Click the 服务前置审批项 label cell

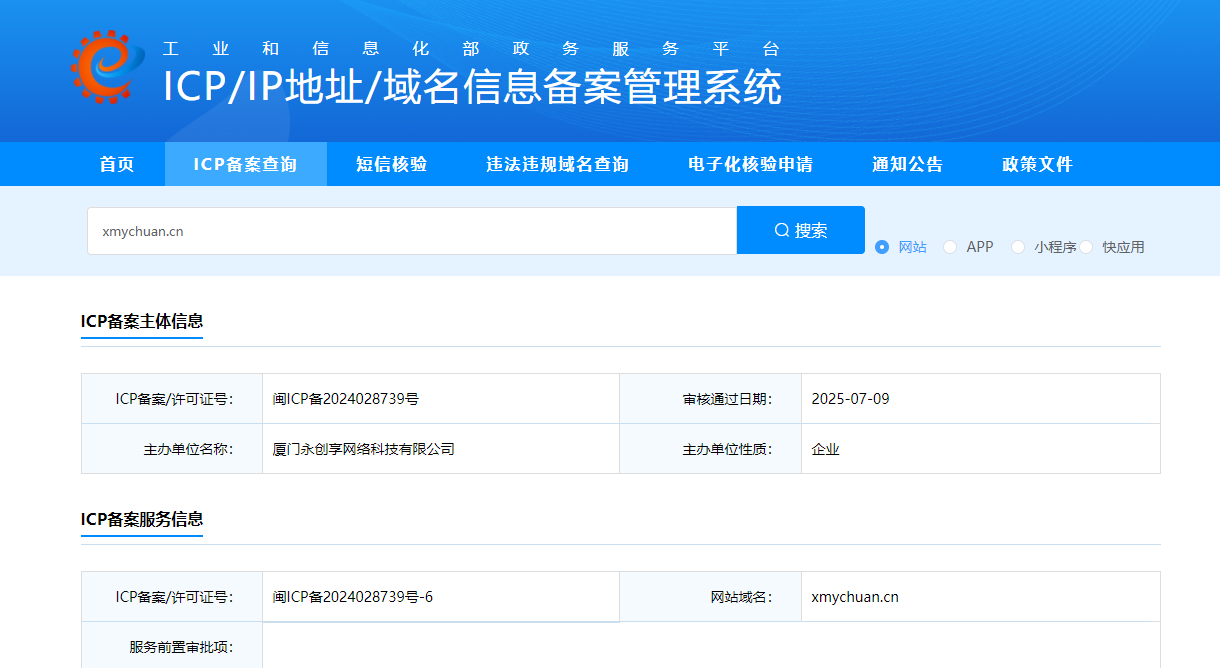coord(172,647)
